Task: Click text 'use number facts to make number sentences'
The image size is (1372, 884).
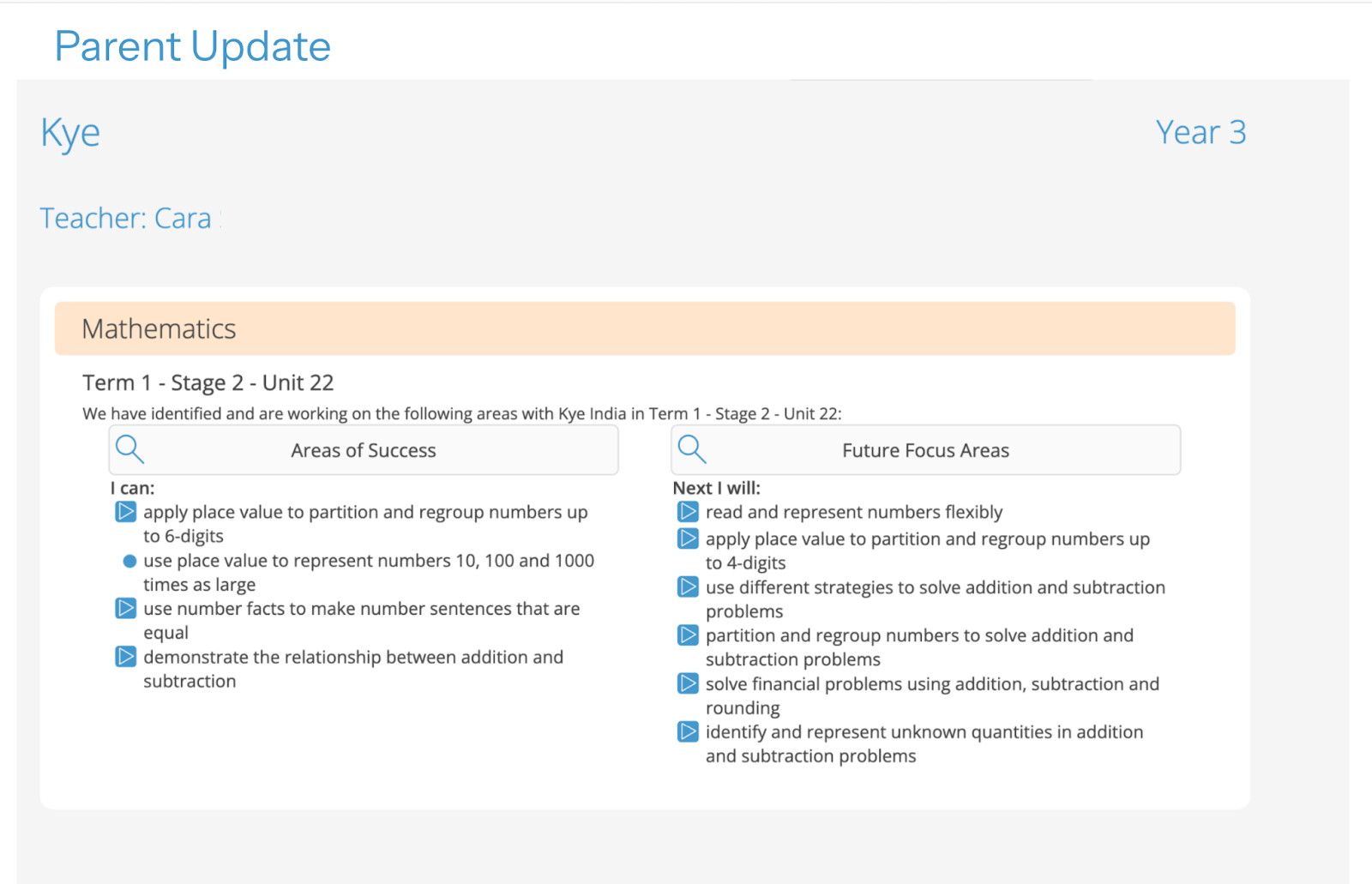Action: pos(362,621)
